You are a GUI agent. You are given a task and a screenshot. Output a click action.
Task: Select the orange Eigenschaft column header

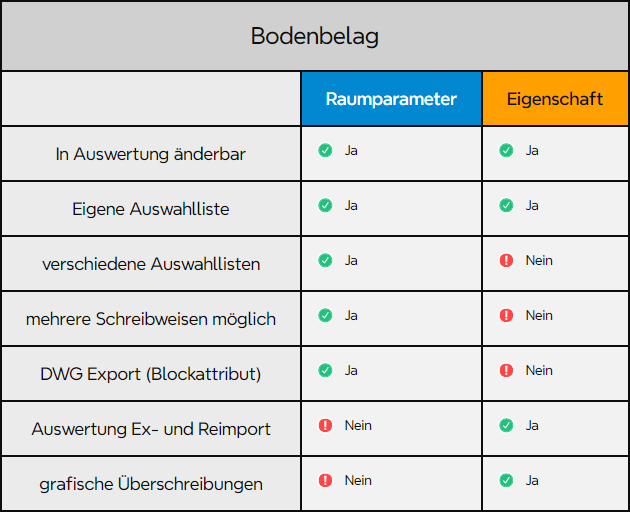click(x=555, y=99)
